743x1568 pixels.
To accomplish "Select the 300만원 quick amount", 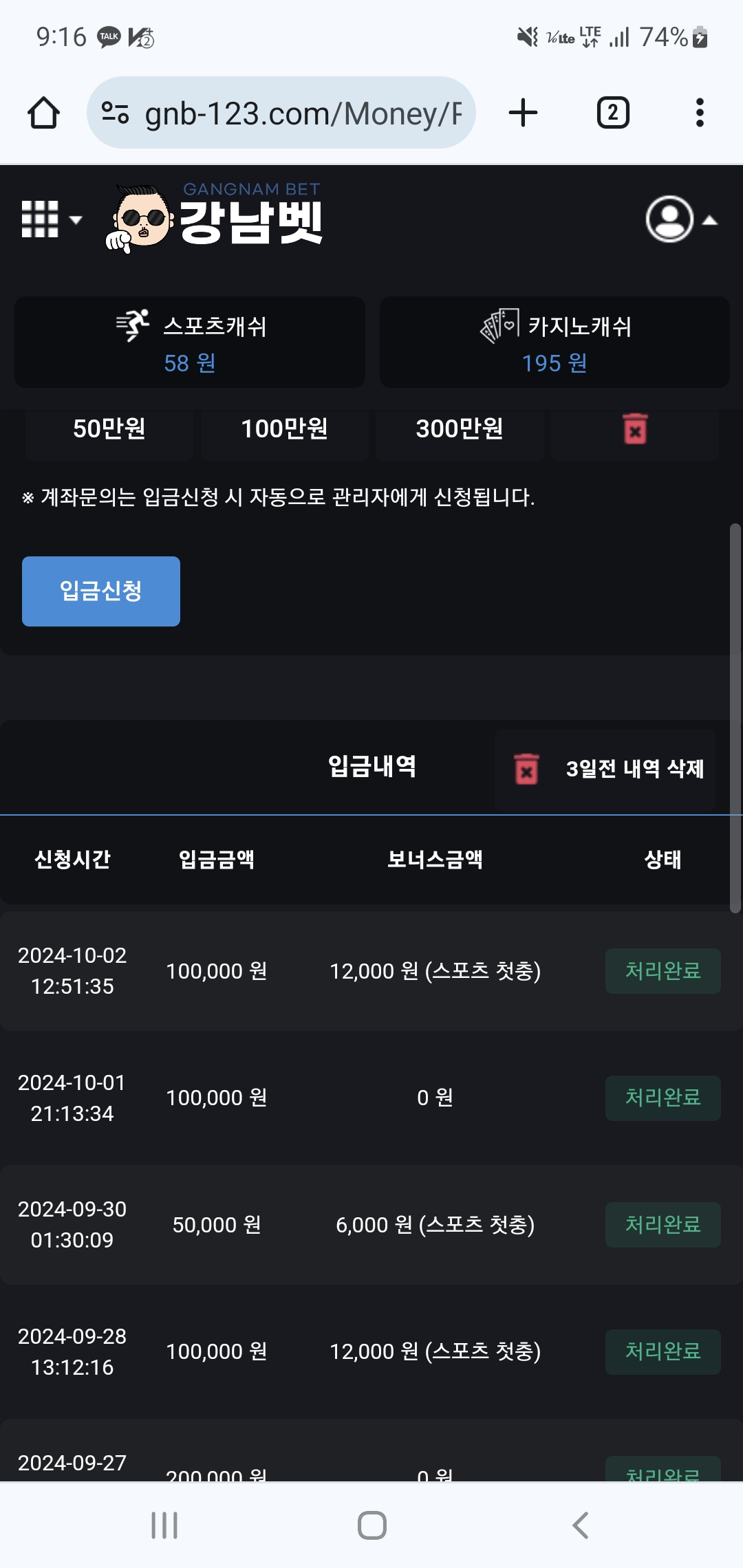I will (x=460, y=430).
